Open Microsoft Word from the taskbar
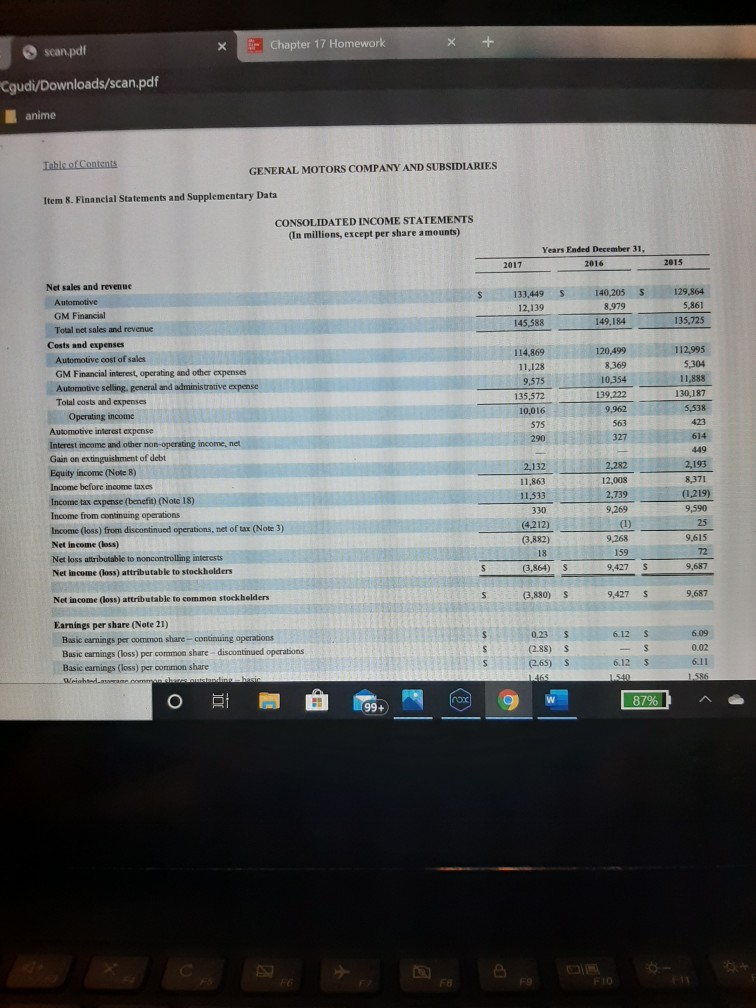Image resolution: width=756 pixels, height=1008 pixels. coord(556,700)
